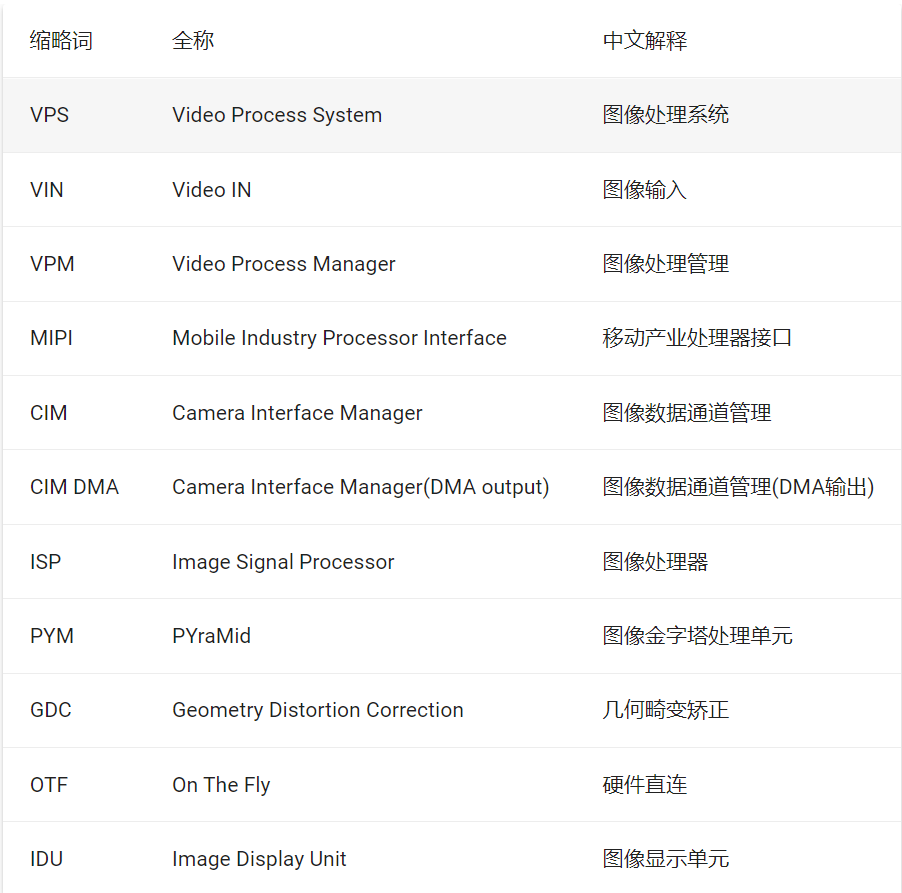Click the MIPI abbreviation cell

52,338
